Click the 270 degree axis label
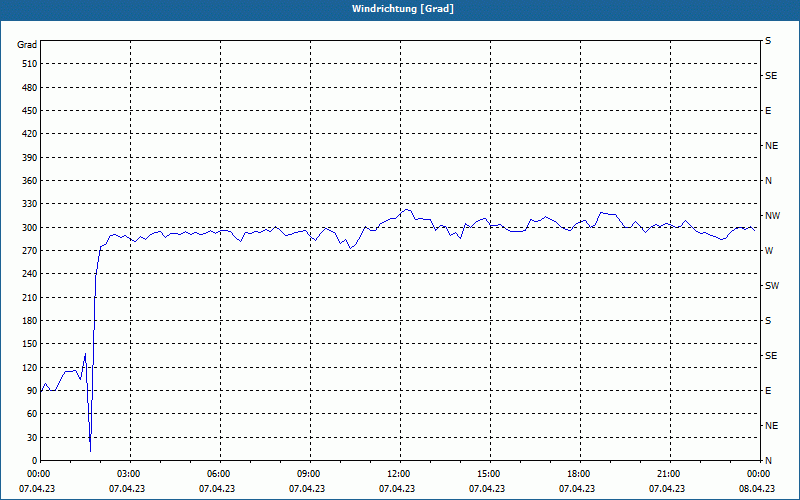The height and width of the screenshot is (500, 800). 29,251
